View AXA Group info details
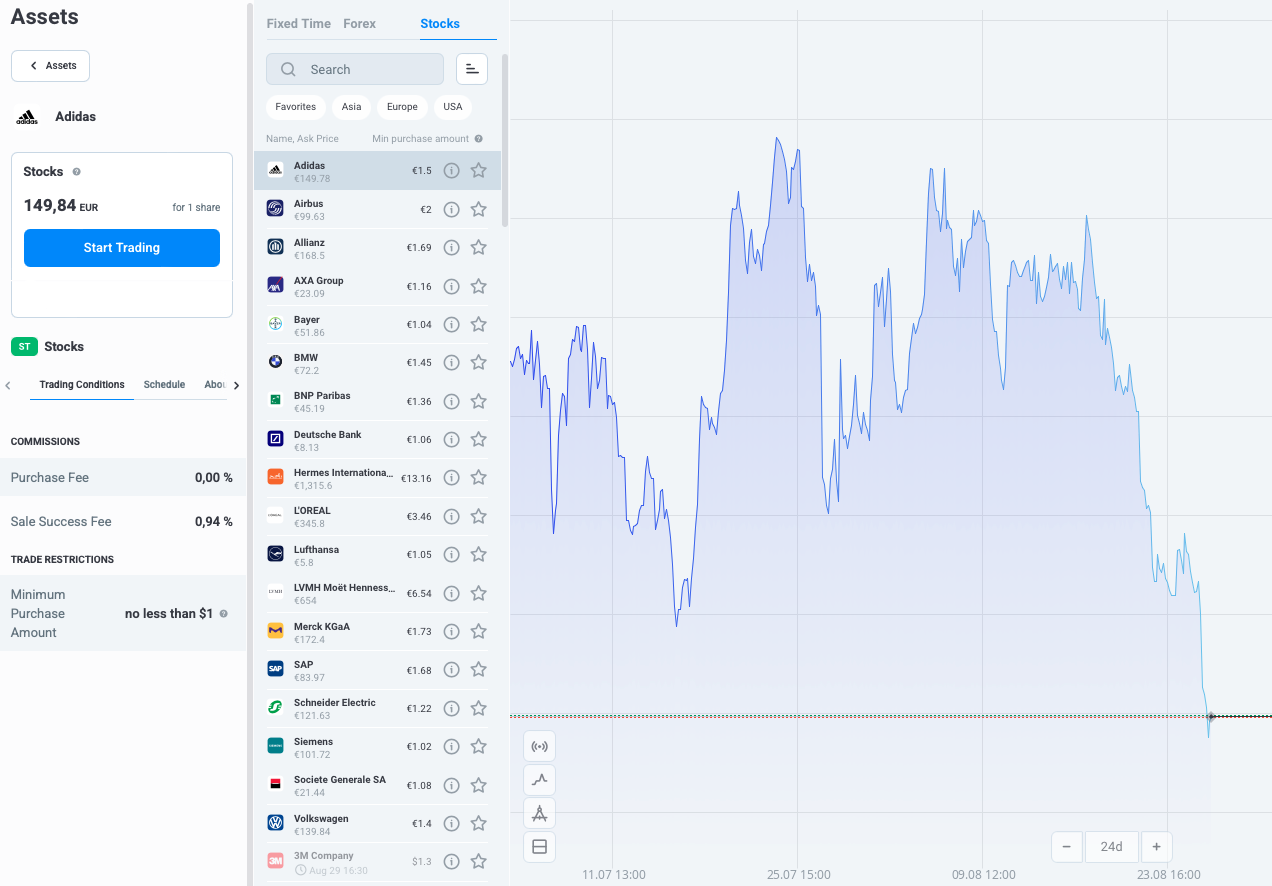 point(451,286)
